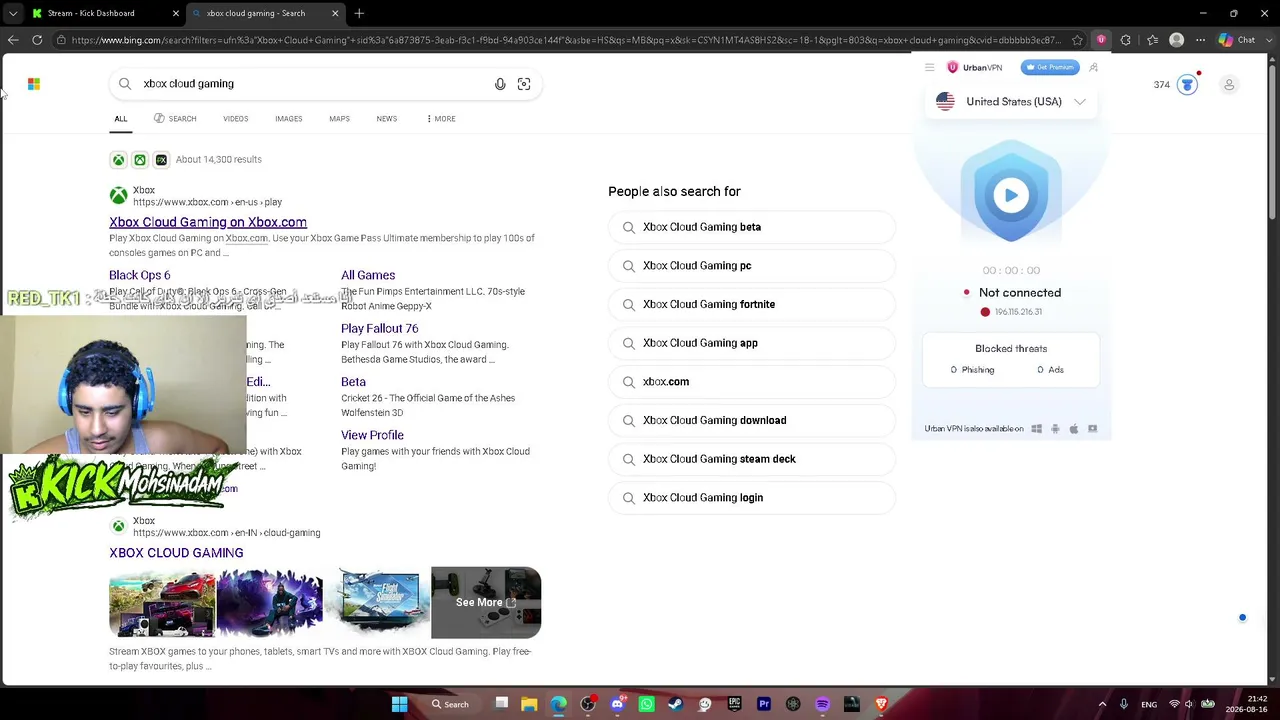Open the tab search dropdown arrow

coord(13,13)
